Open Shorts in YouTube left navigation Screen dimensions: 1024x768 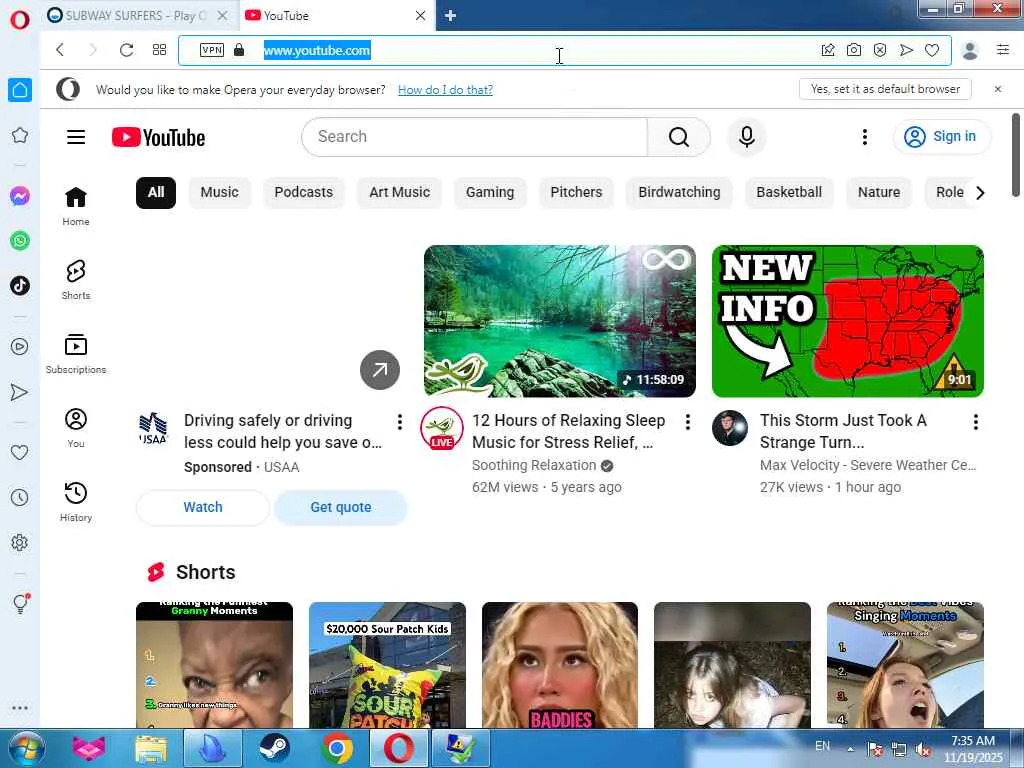point(76,281)
